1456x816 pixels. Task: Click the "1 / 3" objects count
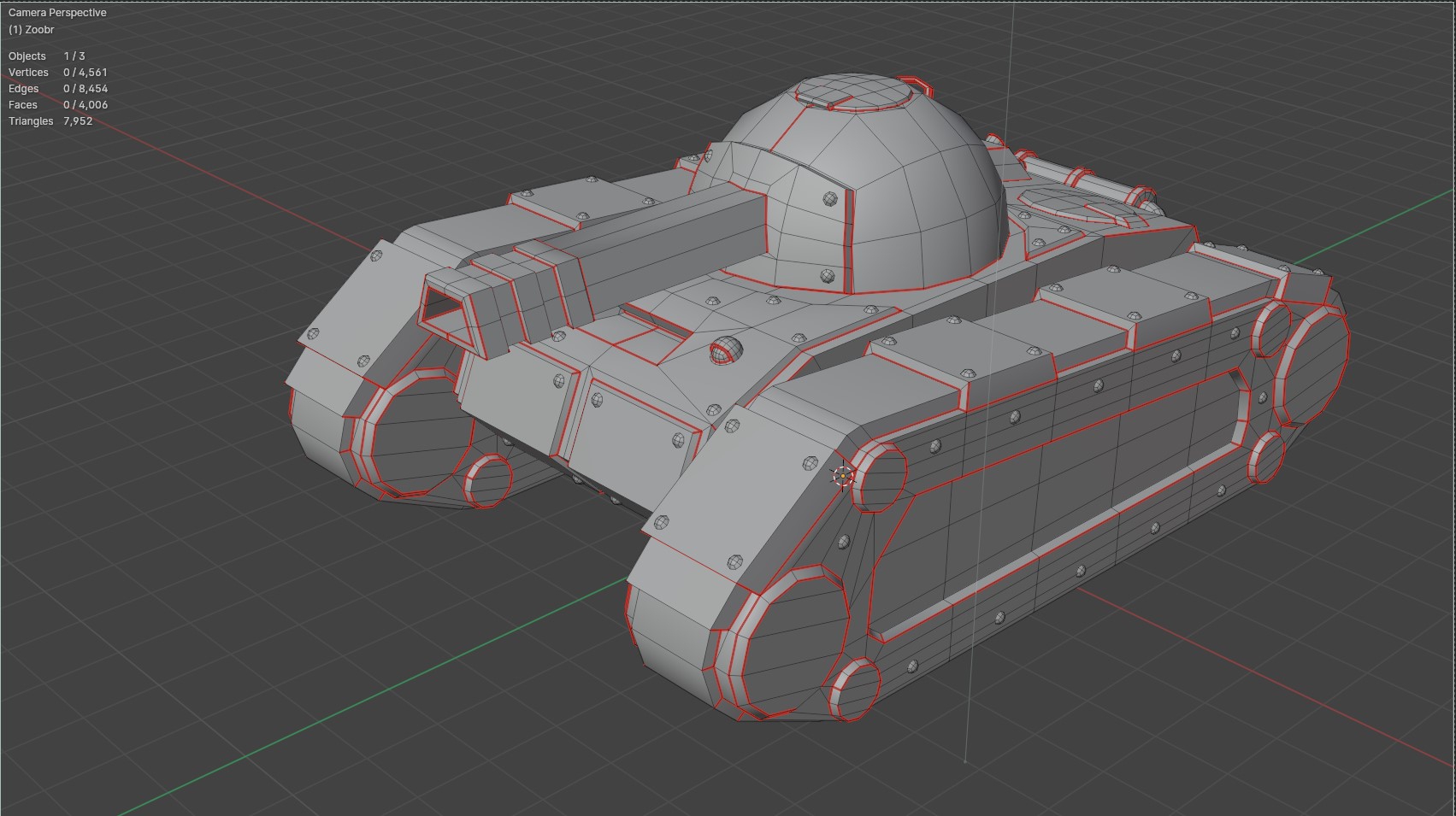[74, 56]
